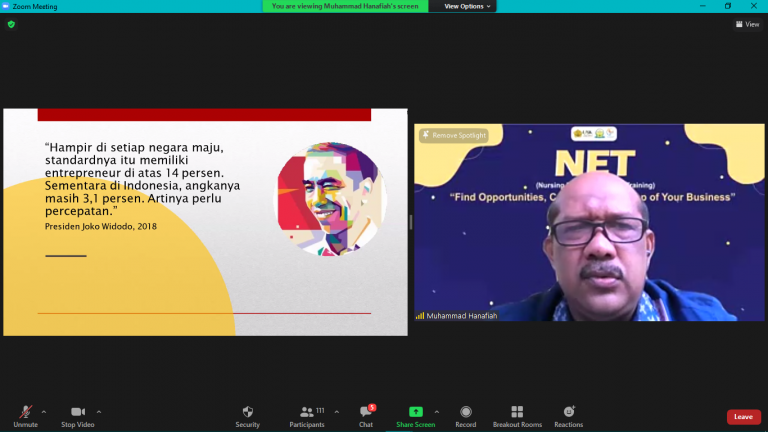Expand audio options arrow beside Unmute

click(x=44, y=411)
